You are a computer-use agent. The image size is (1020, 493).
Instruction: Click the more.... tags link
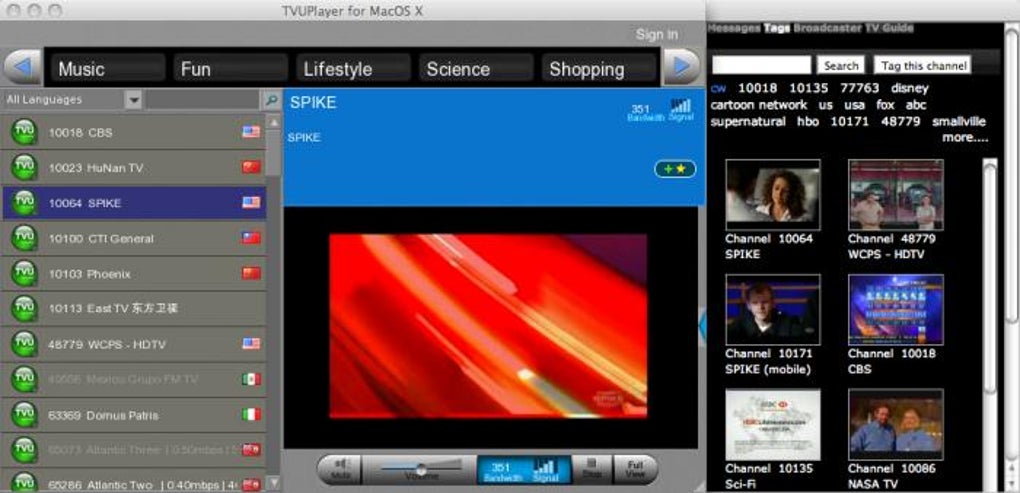[965, 137]
